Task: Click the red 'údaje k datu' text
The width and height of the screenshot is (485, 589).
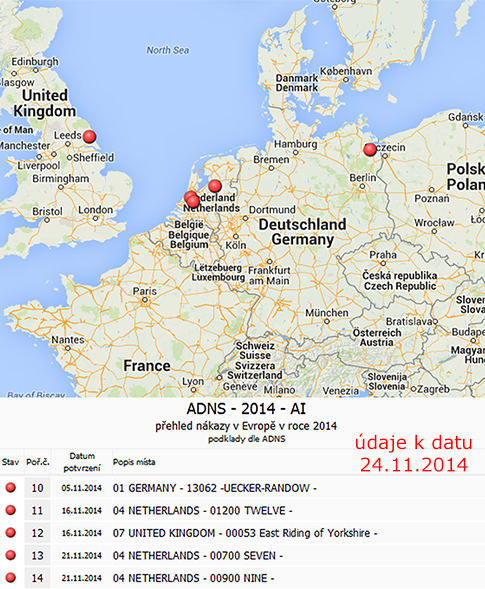Action: [x=414, y=442]
